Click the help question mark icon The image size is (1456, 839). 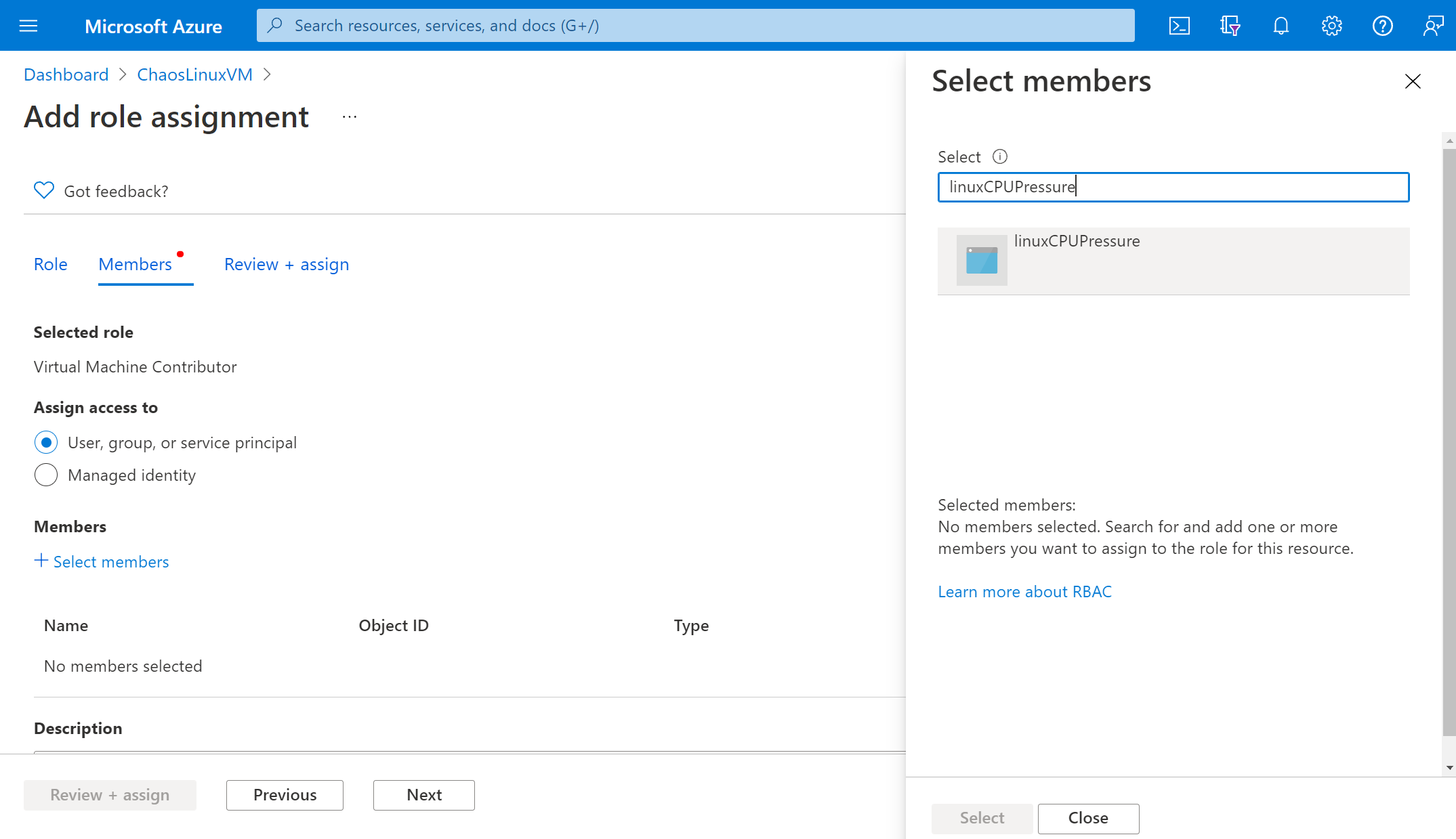point(1383,25)
